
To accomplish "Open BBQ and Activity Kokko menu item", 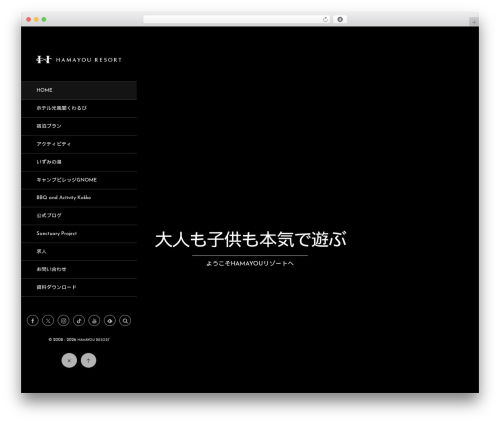I will pos(79,198).
